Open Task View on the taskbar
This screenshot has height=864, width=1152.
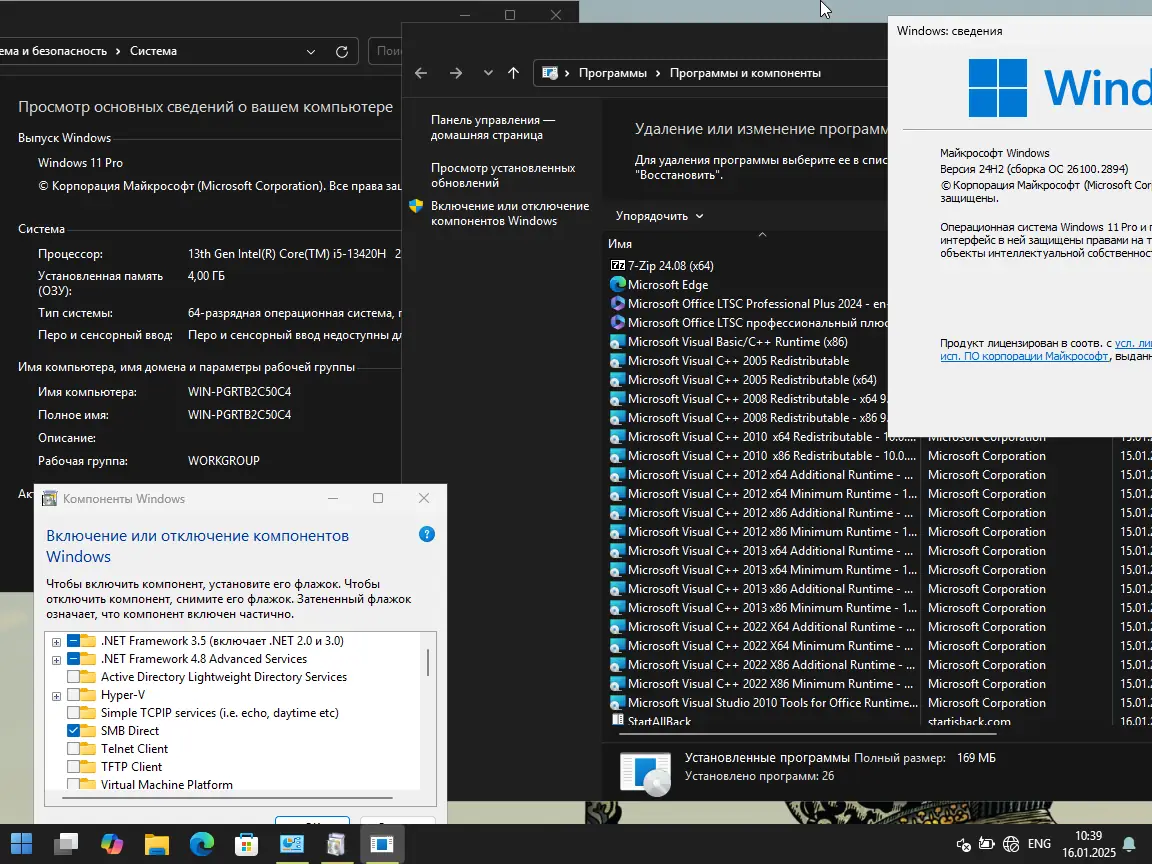[66, 843]
